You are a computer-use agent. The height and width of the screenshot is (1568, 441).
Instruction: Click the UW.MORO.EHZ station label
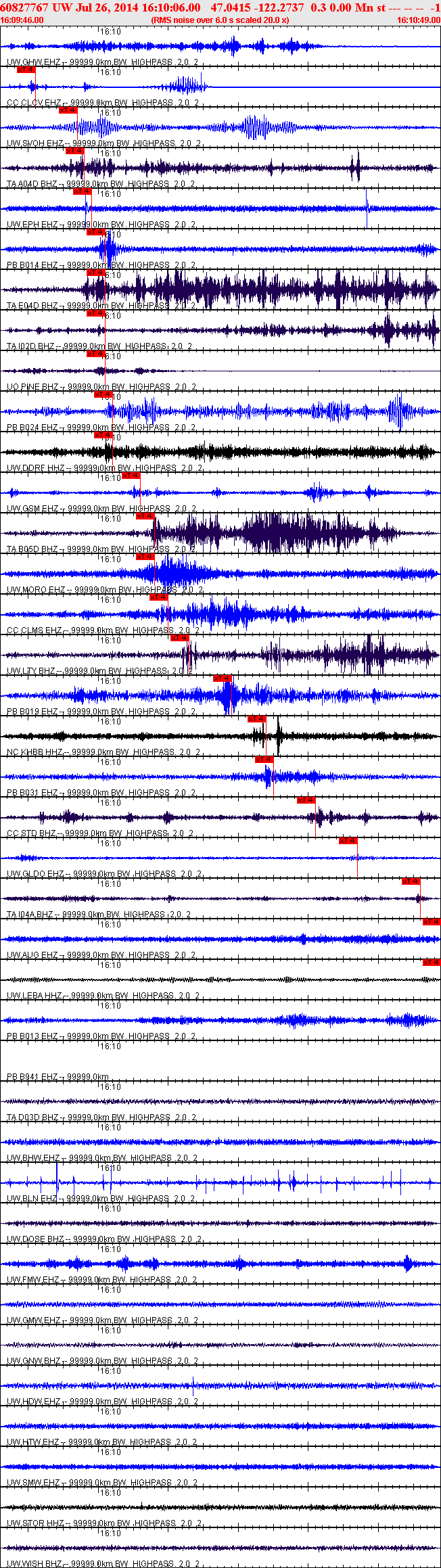point(37,590)
